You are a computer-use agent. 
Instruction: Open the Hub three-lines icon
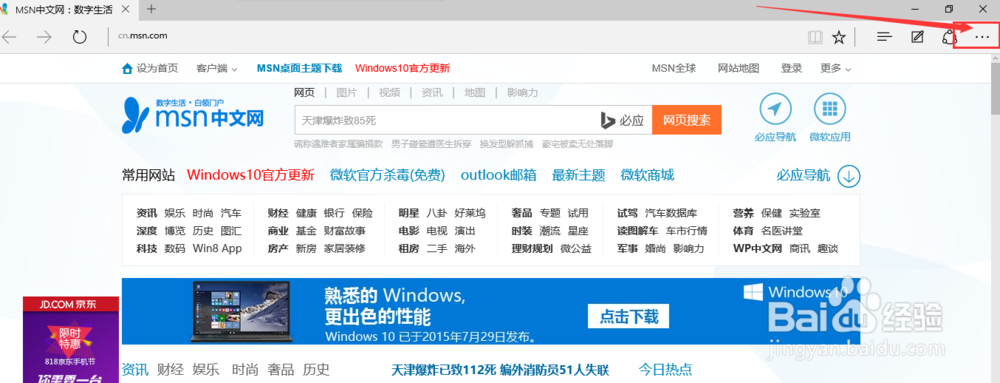(x=884, y=37)
